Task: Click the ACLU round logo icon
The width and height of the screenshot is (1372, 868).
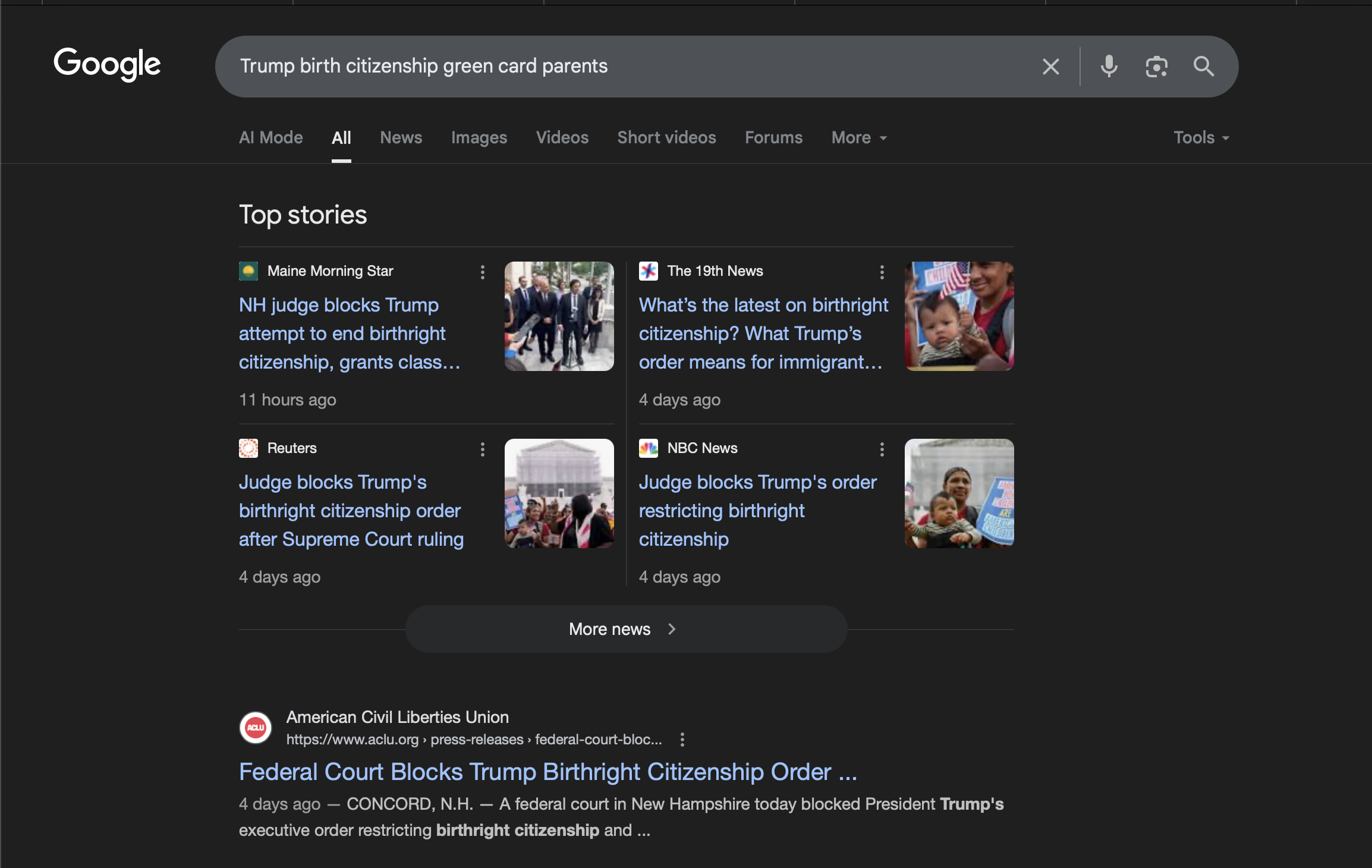Action: pos(256,728)
